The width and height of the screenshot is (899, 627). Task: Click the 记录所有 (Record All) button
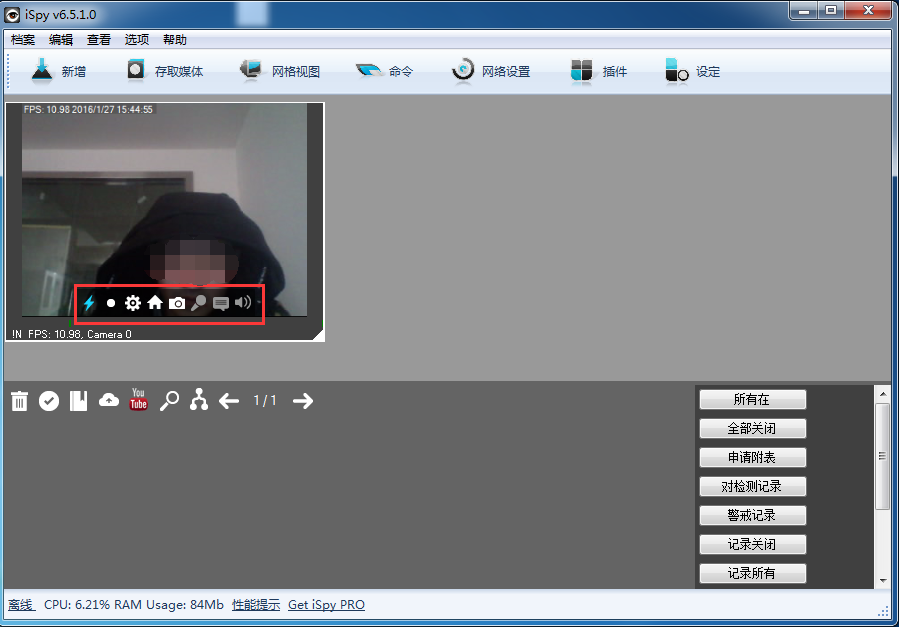752,573
